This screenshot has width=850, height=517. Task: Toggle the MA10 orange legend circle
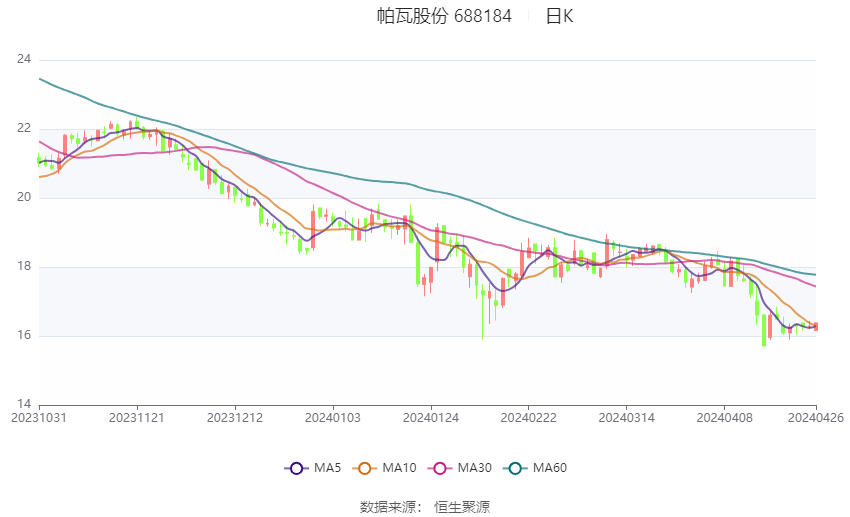click(x=364, y=468)
